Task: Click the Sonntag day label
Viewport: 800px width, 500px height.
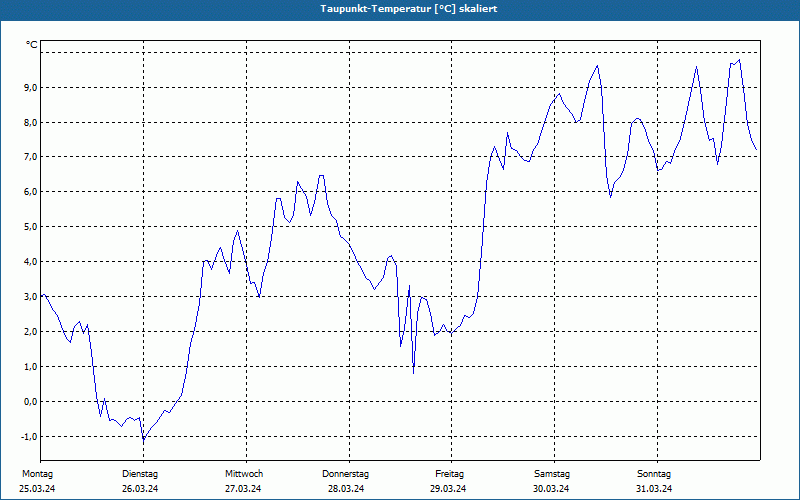Action: [654, 474]
